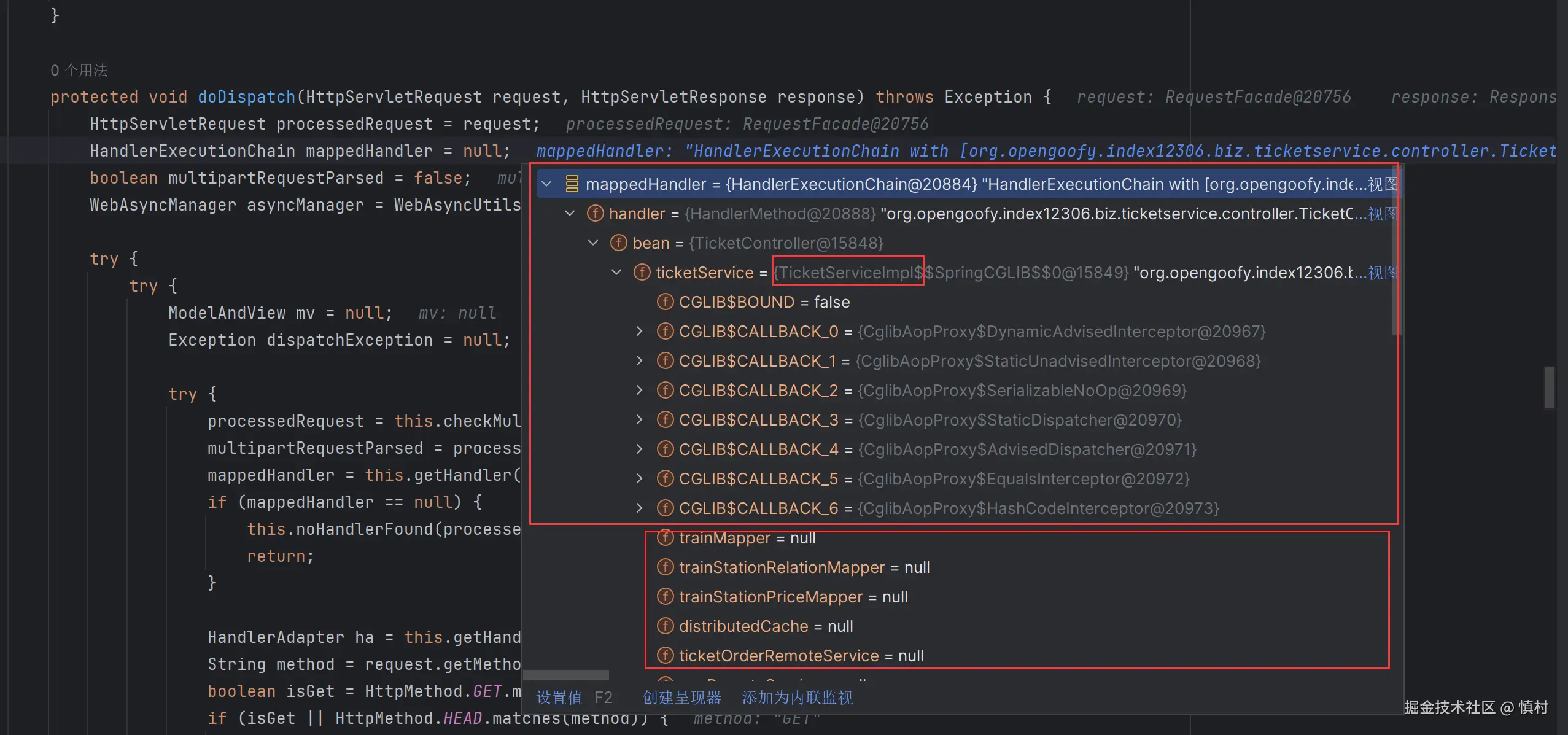
Task: Click 添加为内联监视 link
Action: 797,698
